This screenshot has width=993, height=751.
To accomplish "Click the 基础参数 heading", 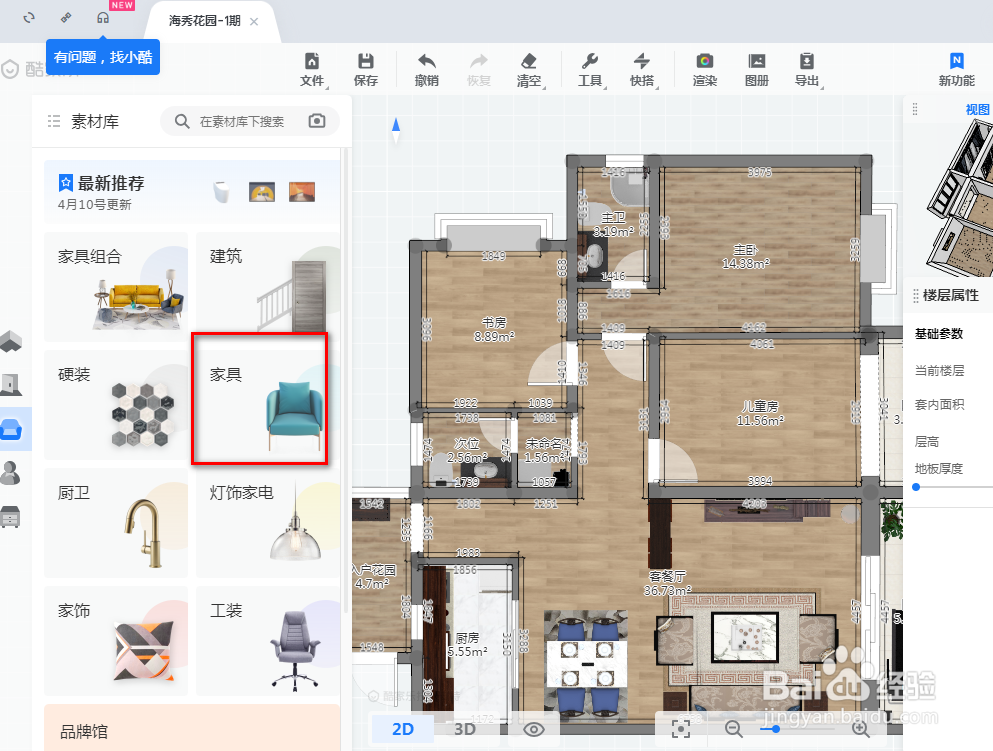I will (x=939, y=334).
